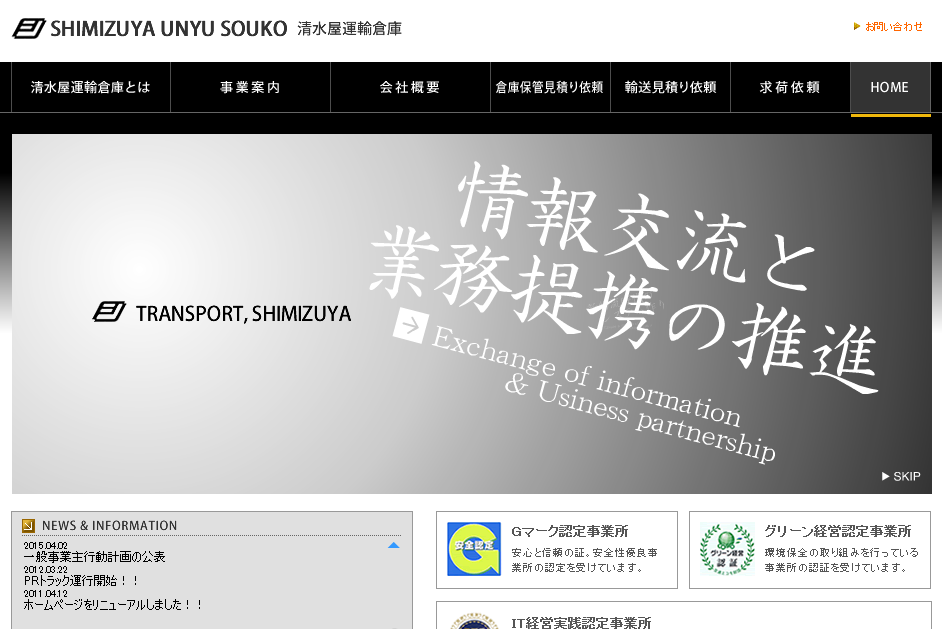Click the Transport, Shimizuya logo in banner
This screenshot has width=942, height=629.
222,313
